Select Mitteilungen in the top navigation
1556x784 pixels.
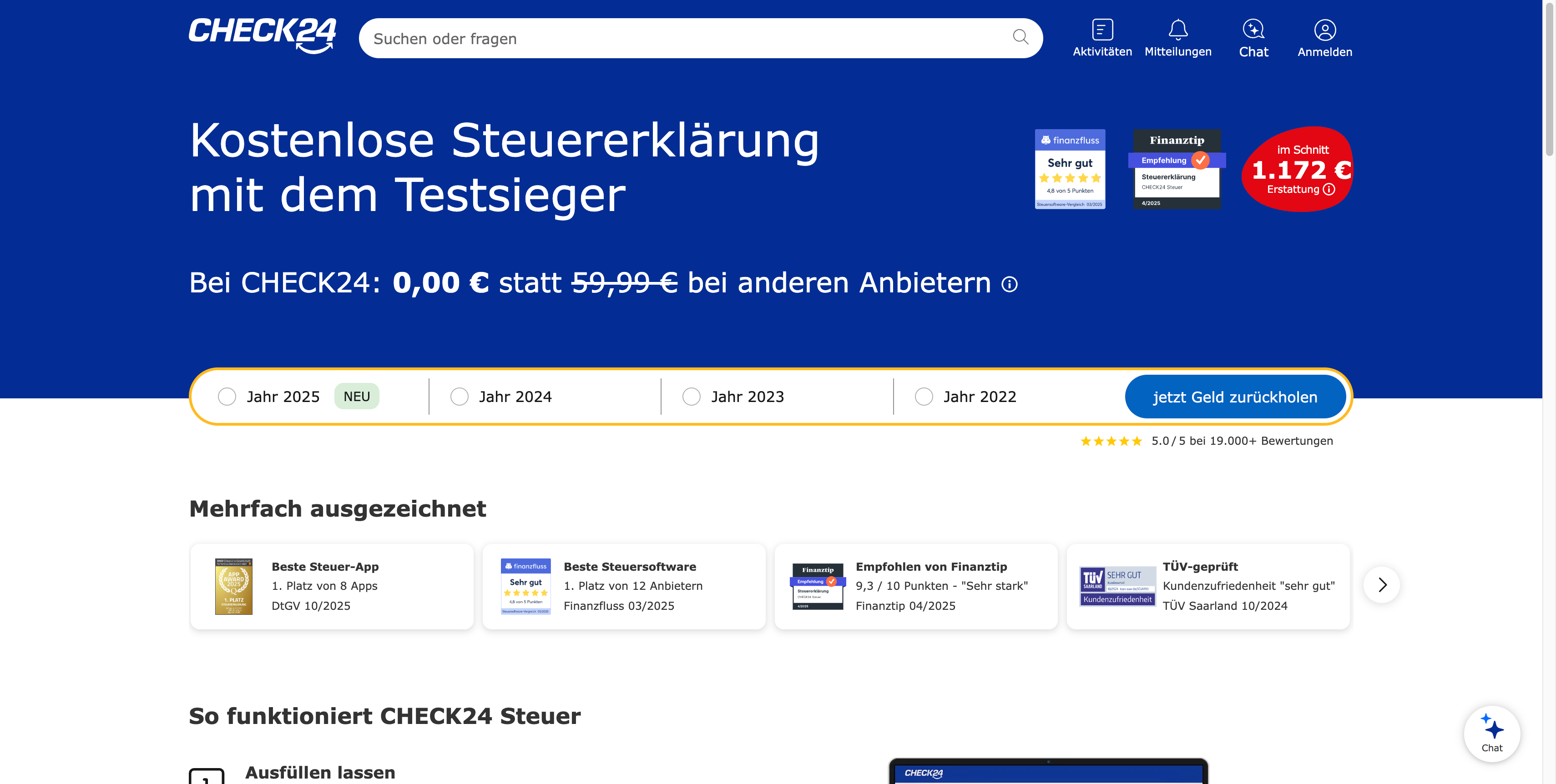pos(1178,37)
